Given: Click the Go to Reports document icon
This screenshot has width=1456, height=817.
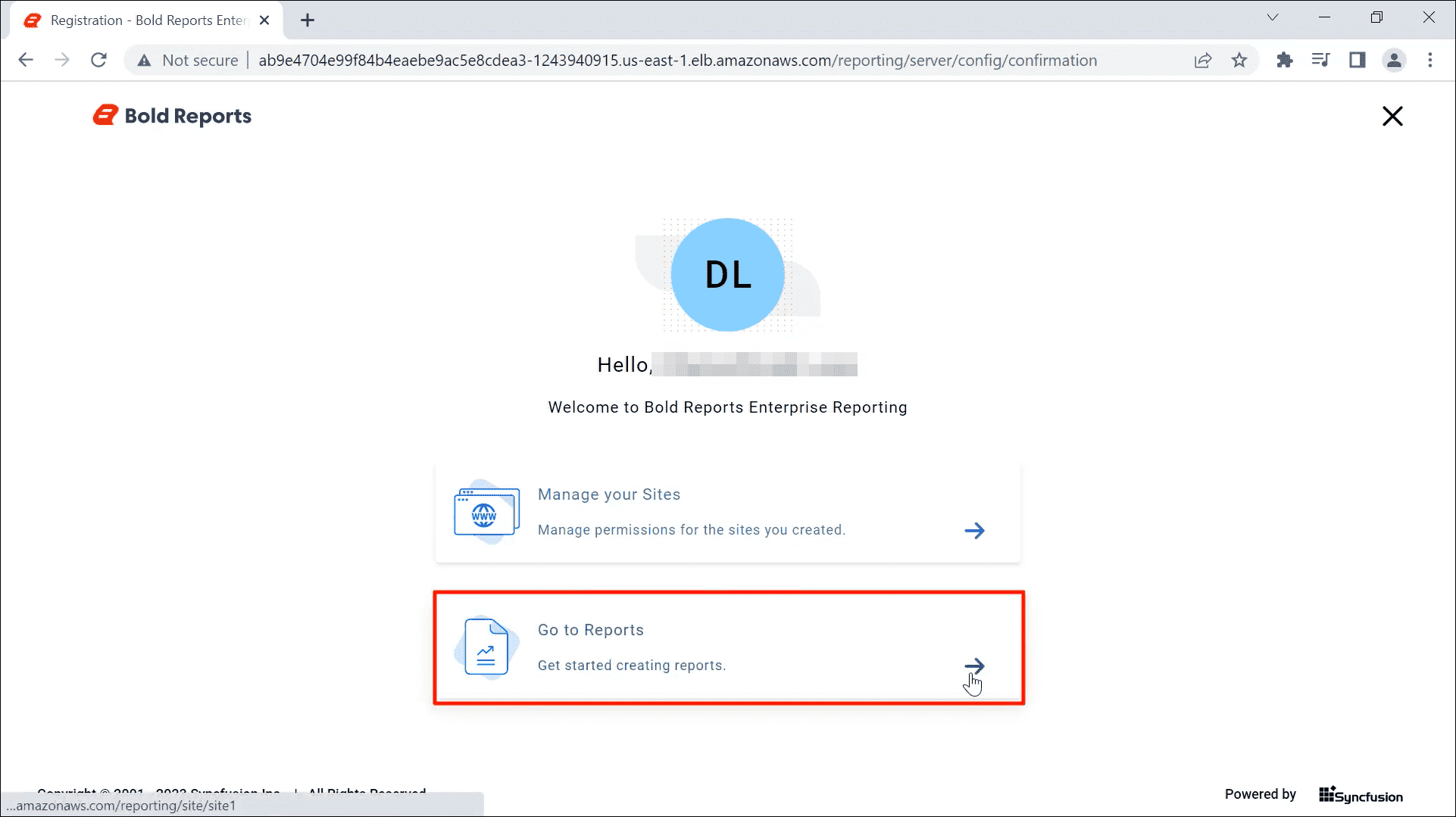Looking at the screenshot, I should [486, 647].
